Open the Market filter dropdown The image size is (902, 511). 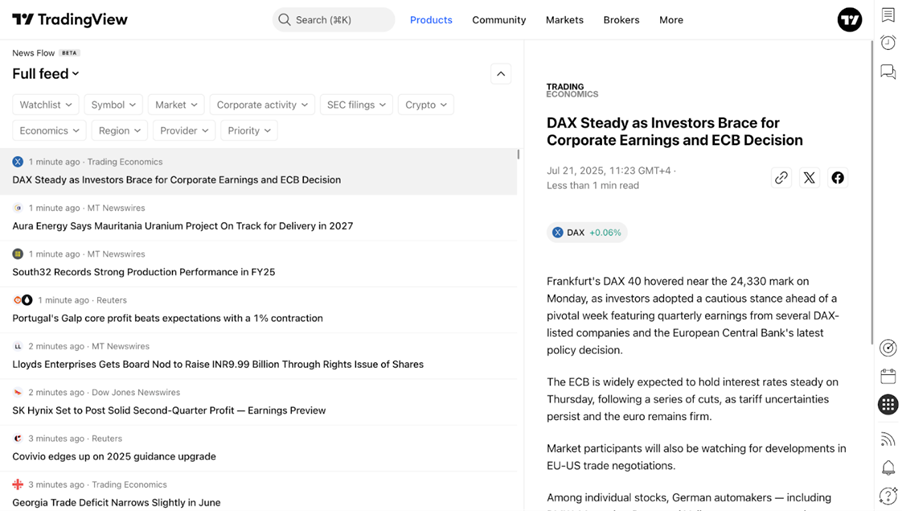pos(176,105)
